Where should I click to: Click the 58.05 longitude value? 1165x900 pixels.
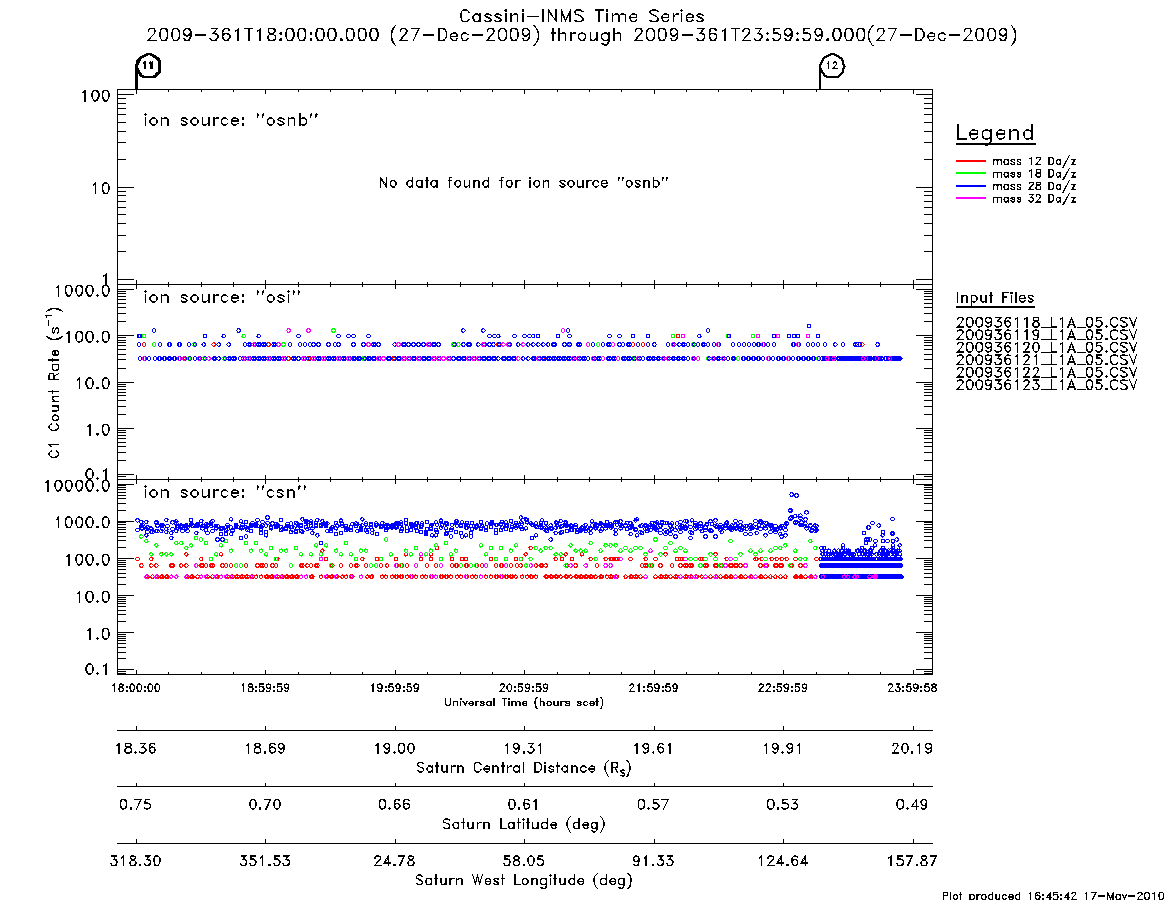[524, 861]
